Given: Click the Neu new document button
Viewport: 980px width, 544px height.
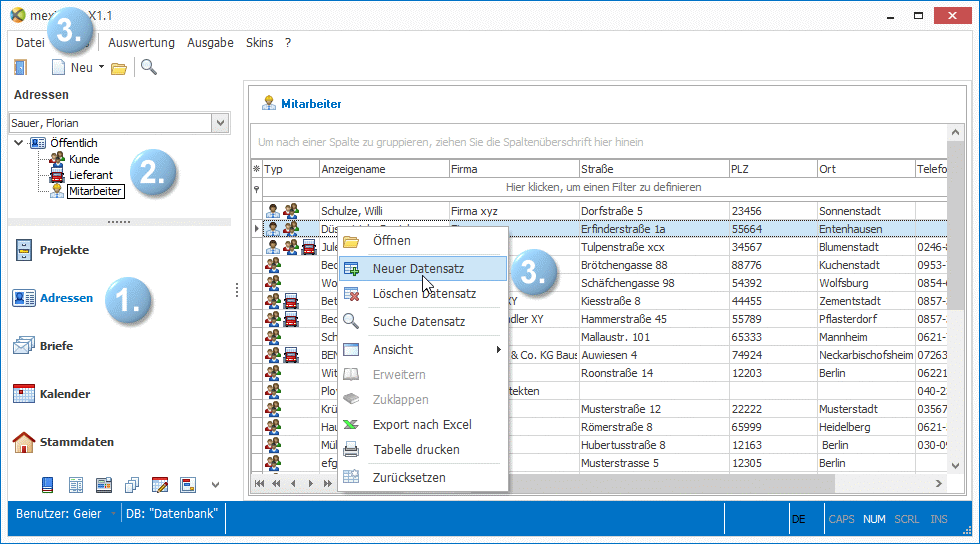Looking at the screenshot, I should pos(72,68).
